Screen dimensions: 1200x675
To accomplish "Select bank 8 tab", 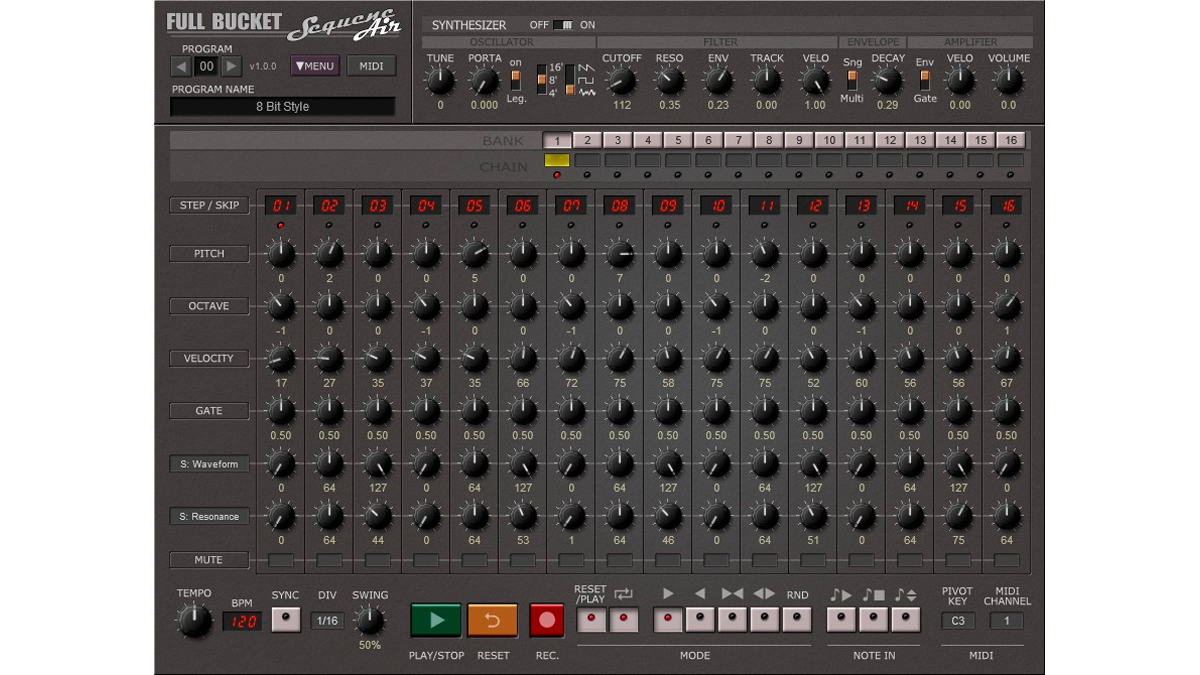I will (768, 141).
